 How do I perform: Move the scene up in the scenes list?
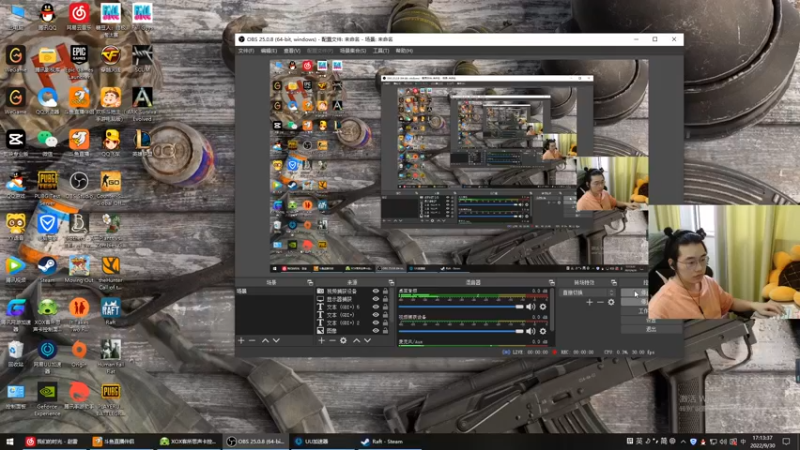pyautogui.click(x=265, y=340)
